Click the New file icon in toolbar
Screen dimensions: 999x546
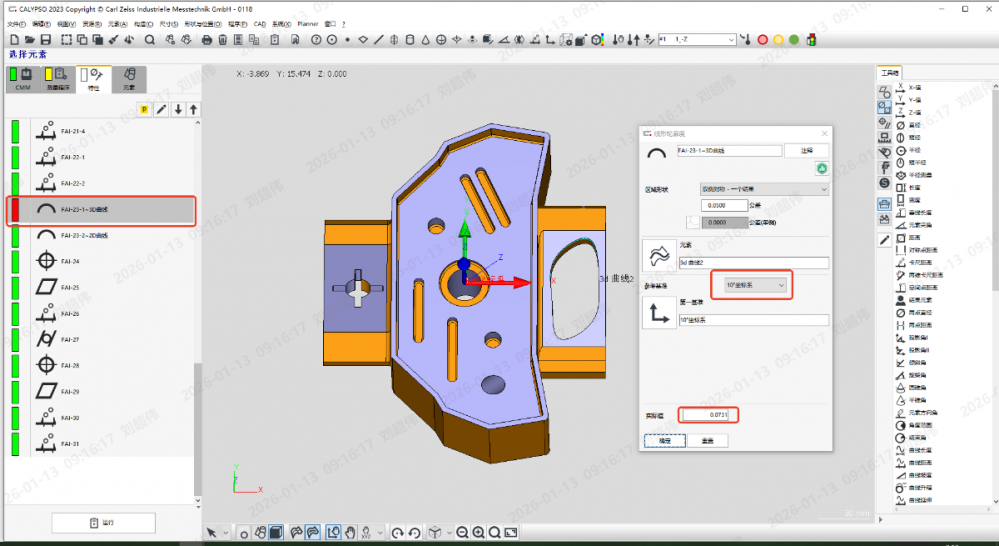[x=14, y=40]
